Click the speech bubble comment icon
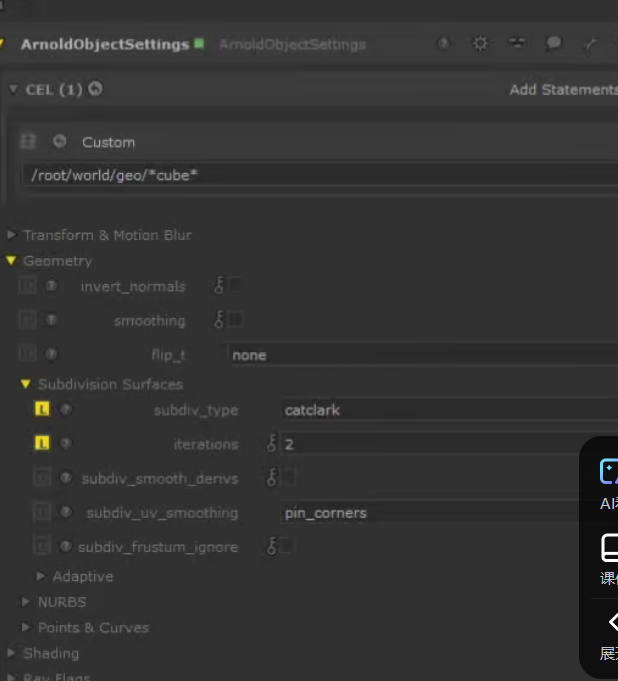 coord(553,44)
